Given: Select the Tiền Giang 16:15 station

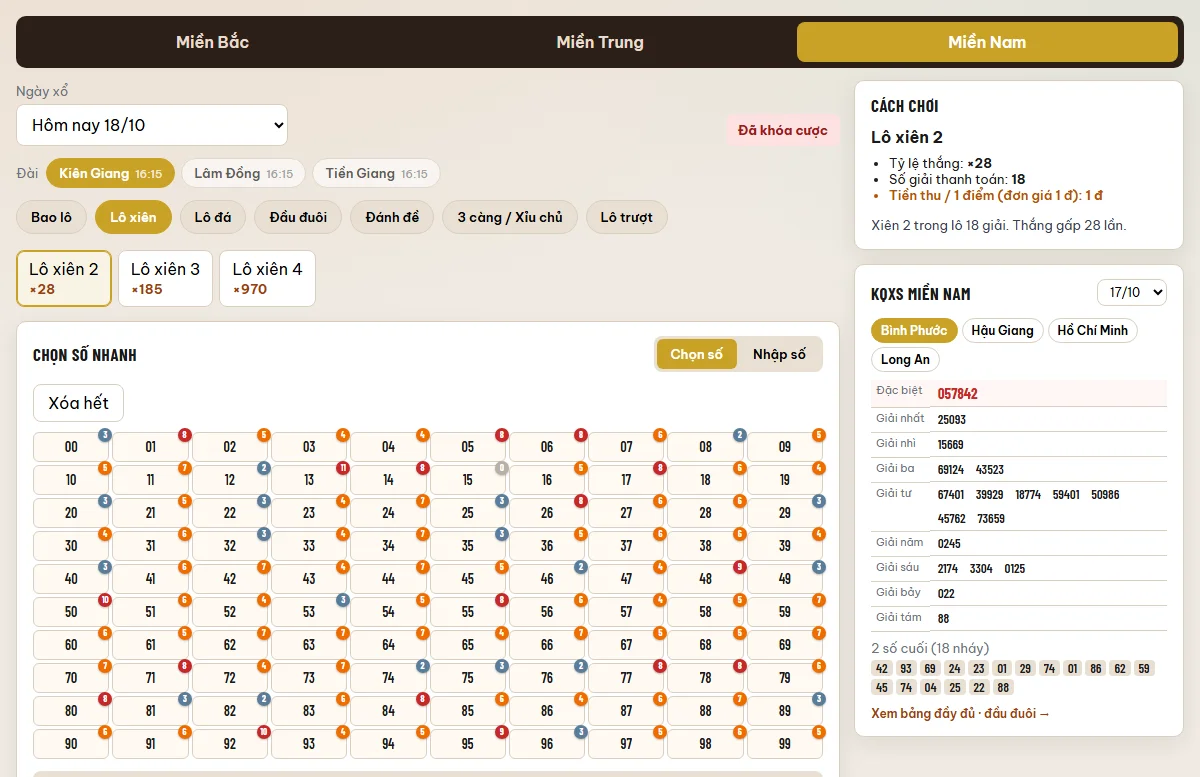Looking at the screenshot, I should coord(376,173).
